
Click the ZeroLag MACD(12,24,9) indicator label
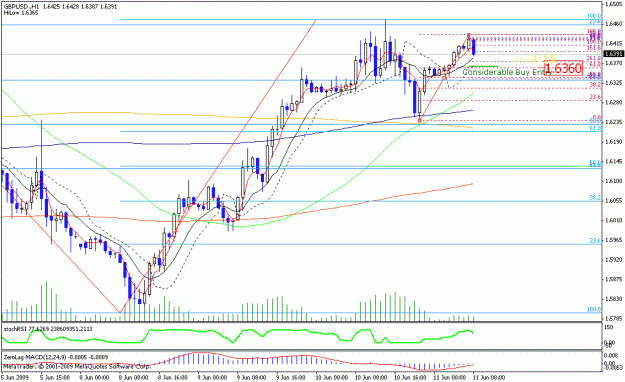[x=56, y=357]
